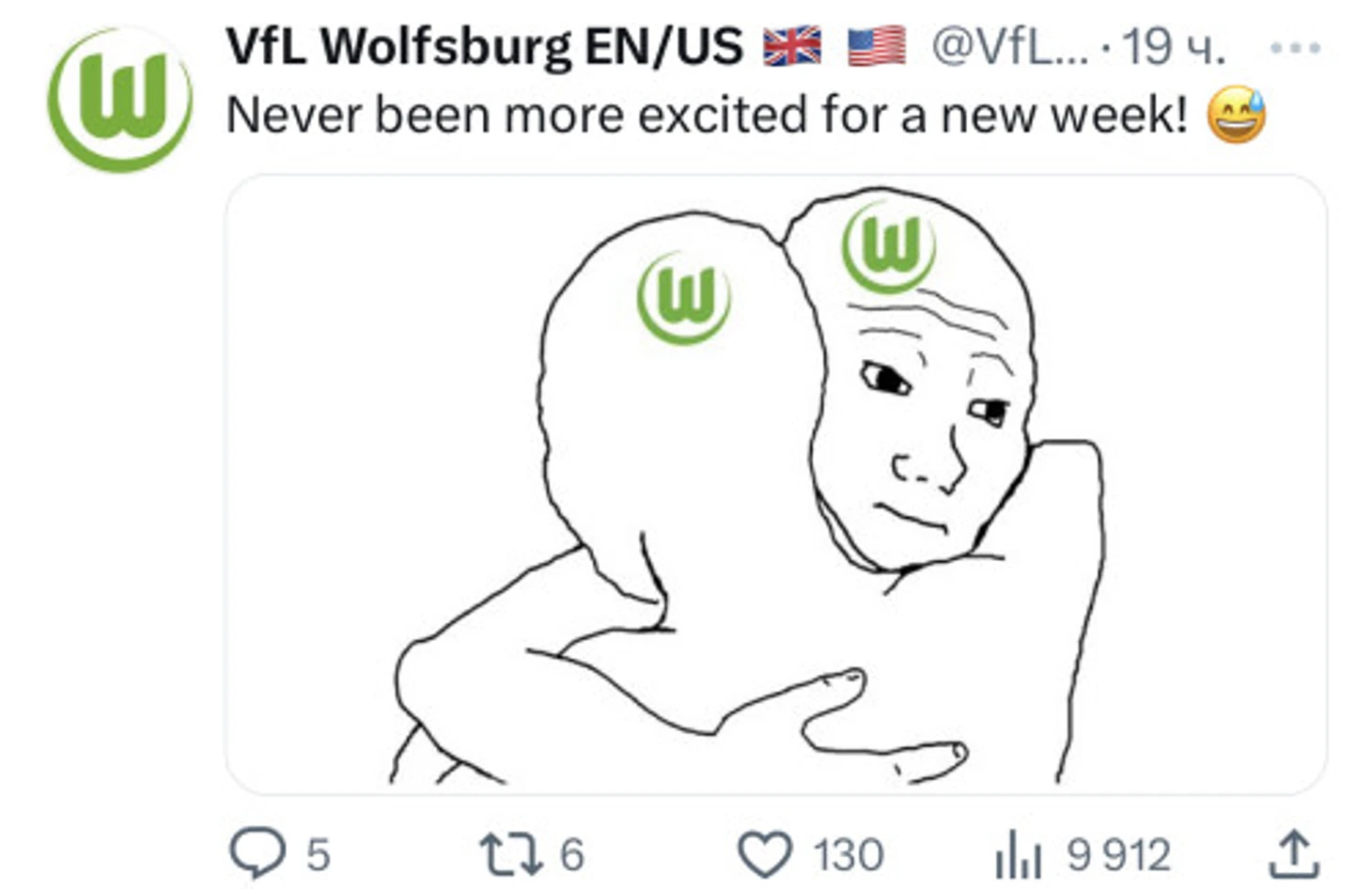Click the reply speech bubble icon
This screenshot has height=889, width=1372.
[257, 853]
